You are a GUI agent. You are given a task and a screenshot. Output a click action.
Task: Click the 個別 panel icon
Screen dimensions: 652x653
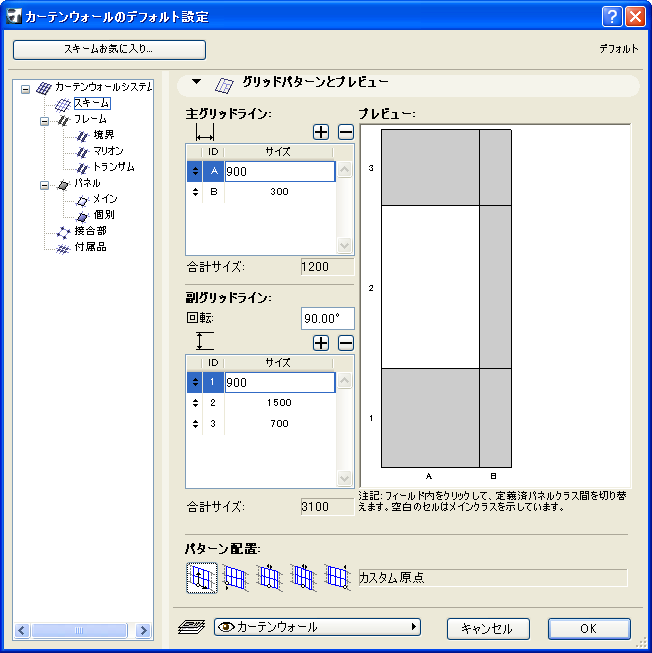[x=82, y=217]
